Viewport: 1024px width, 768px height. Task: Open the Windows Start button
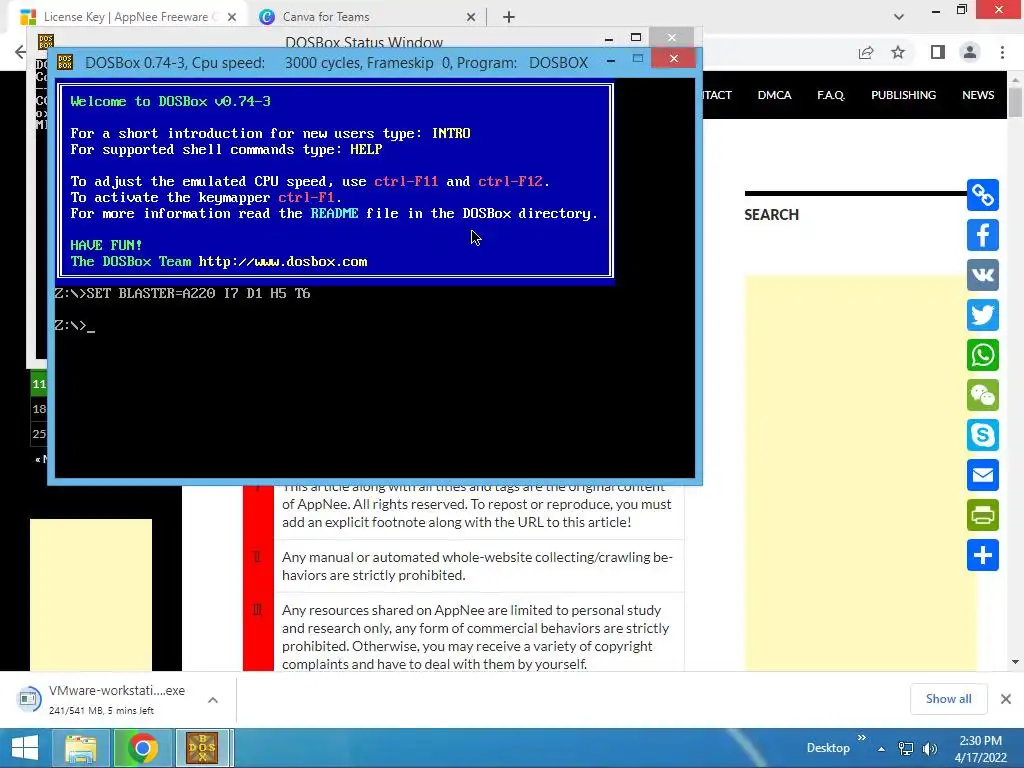(x=25, y=748)
